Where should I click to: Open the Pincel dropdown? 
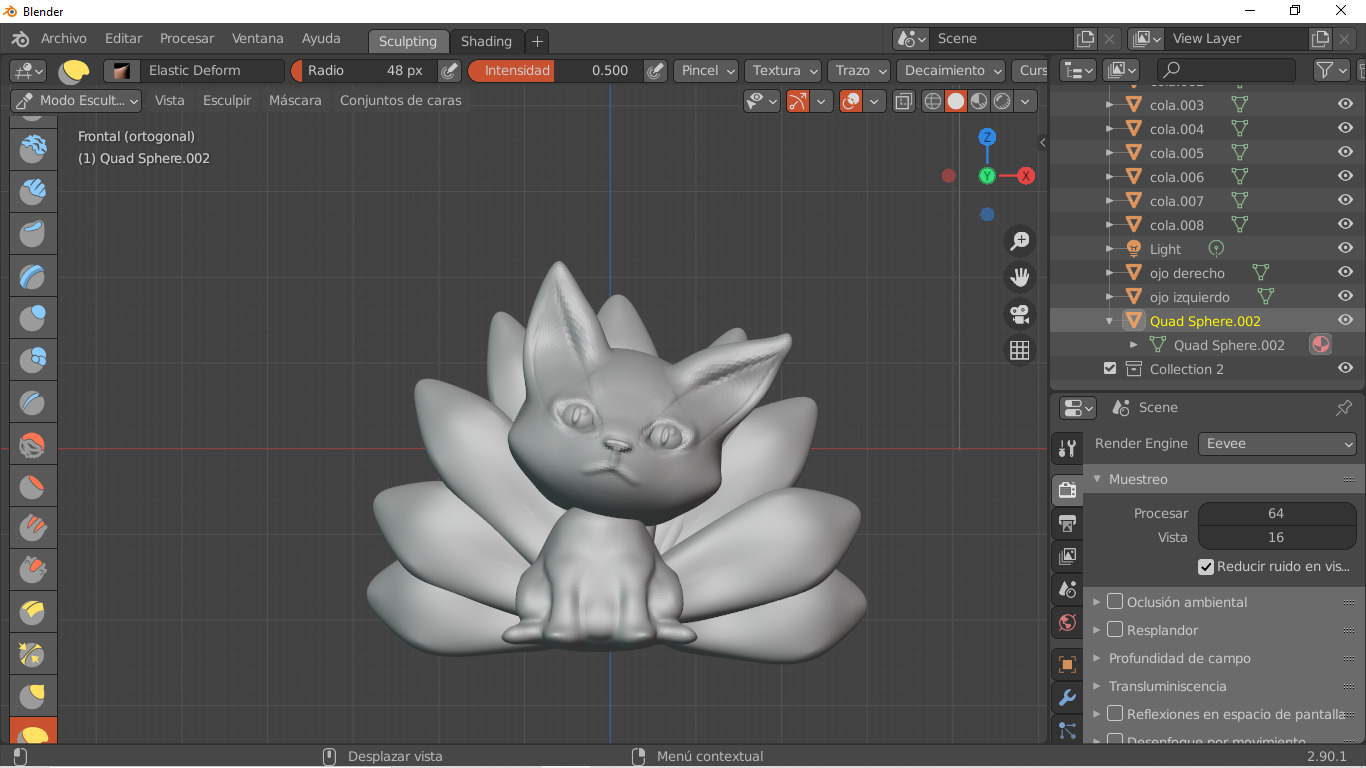tap(706, 71)
